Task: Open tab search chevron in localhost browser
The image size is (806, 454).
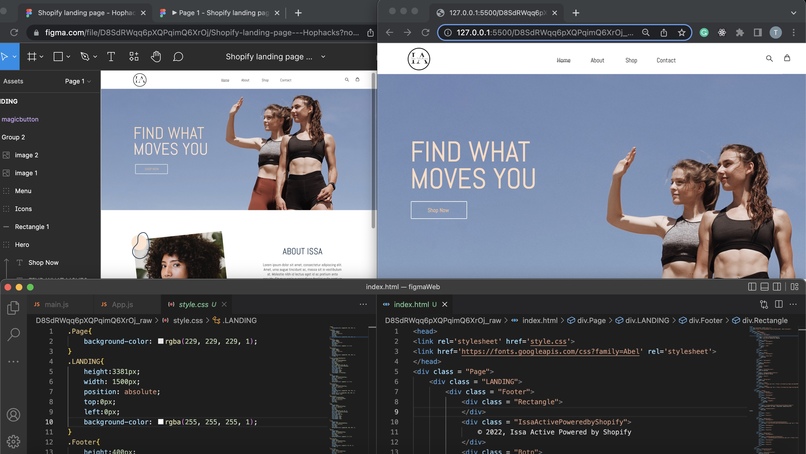Action: (x=794, y=12)
